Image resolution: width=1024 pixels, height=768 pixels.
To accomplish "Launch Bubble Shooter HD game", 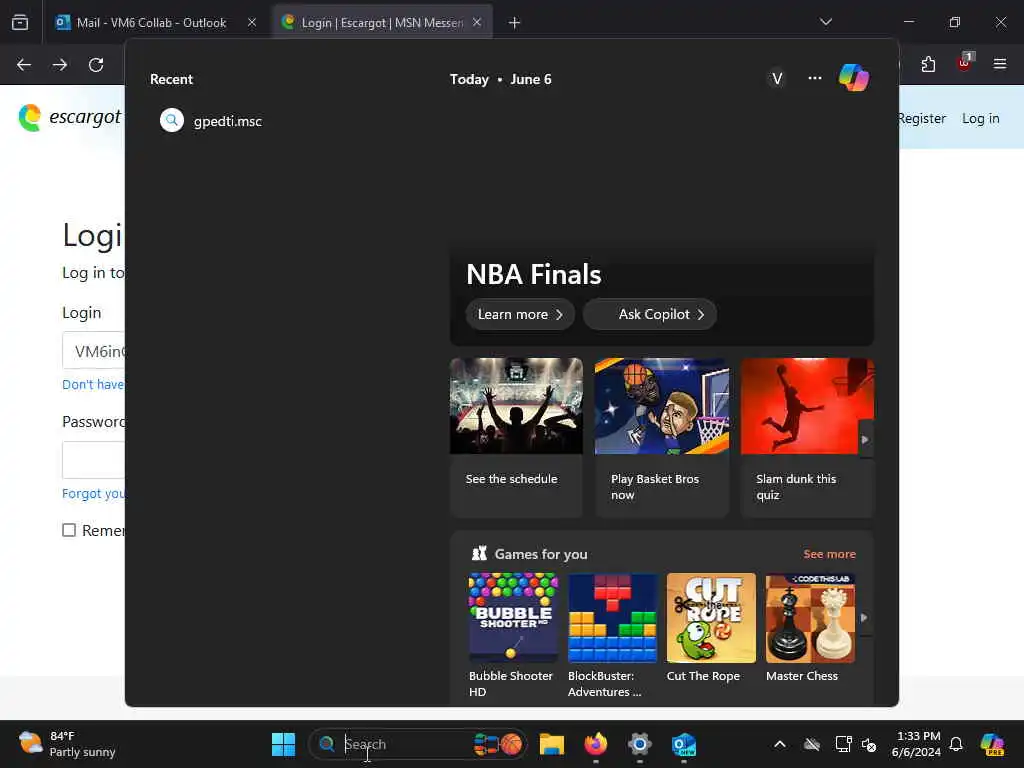I will (x=513, y=635).
